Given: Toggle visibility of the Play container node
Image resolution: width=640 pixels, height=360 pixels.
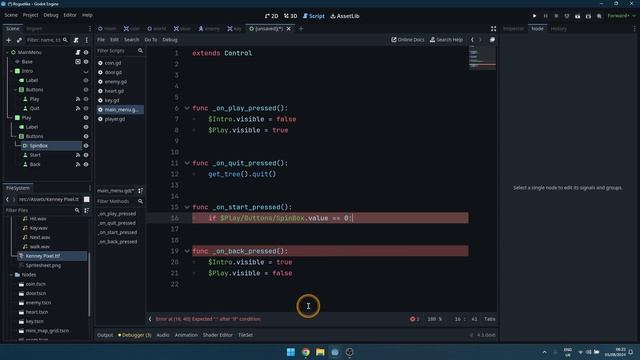Looking at the screenshot, I should 86,118.
